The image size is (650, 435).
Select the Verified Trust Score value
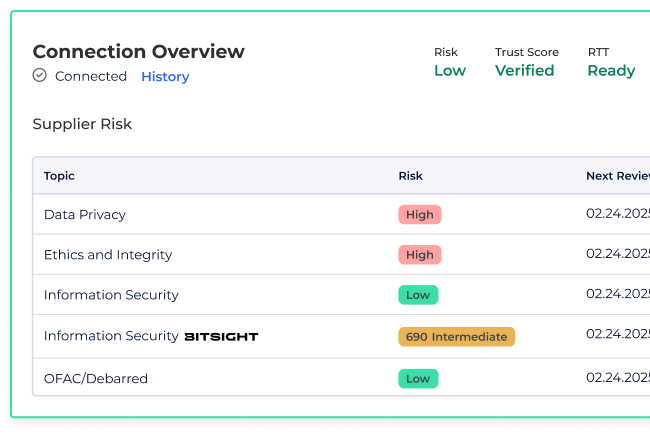coord(524,71)
